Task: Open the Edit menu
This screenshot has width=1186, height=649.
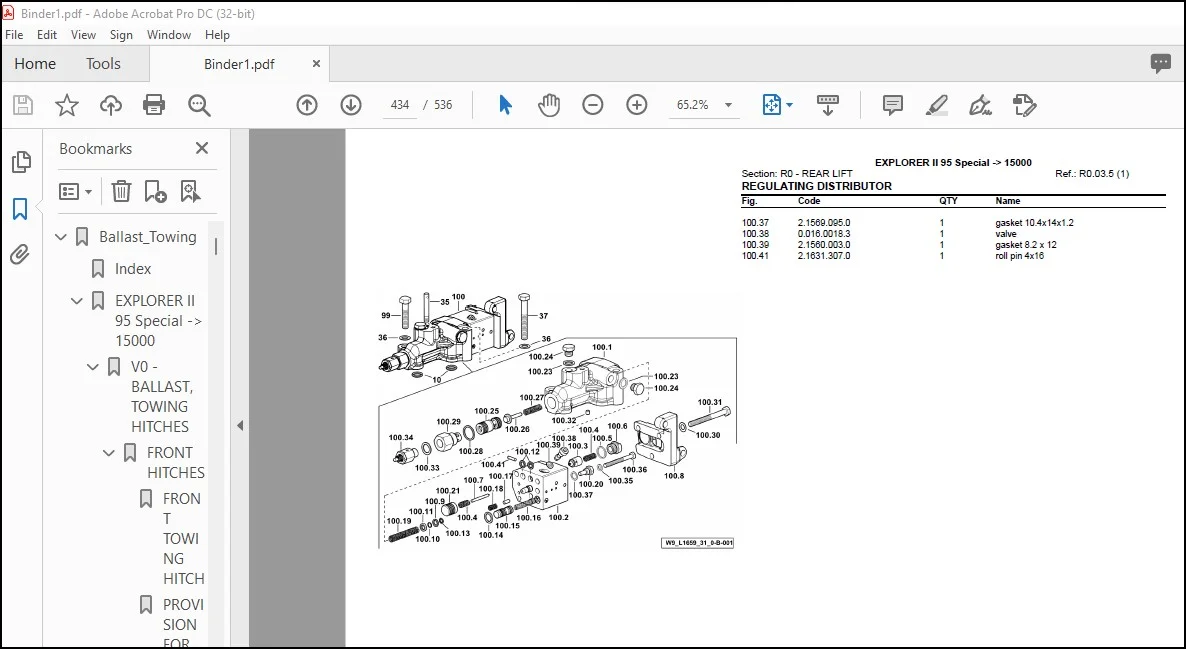Action: click(x=47, y=35)
